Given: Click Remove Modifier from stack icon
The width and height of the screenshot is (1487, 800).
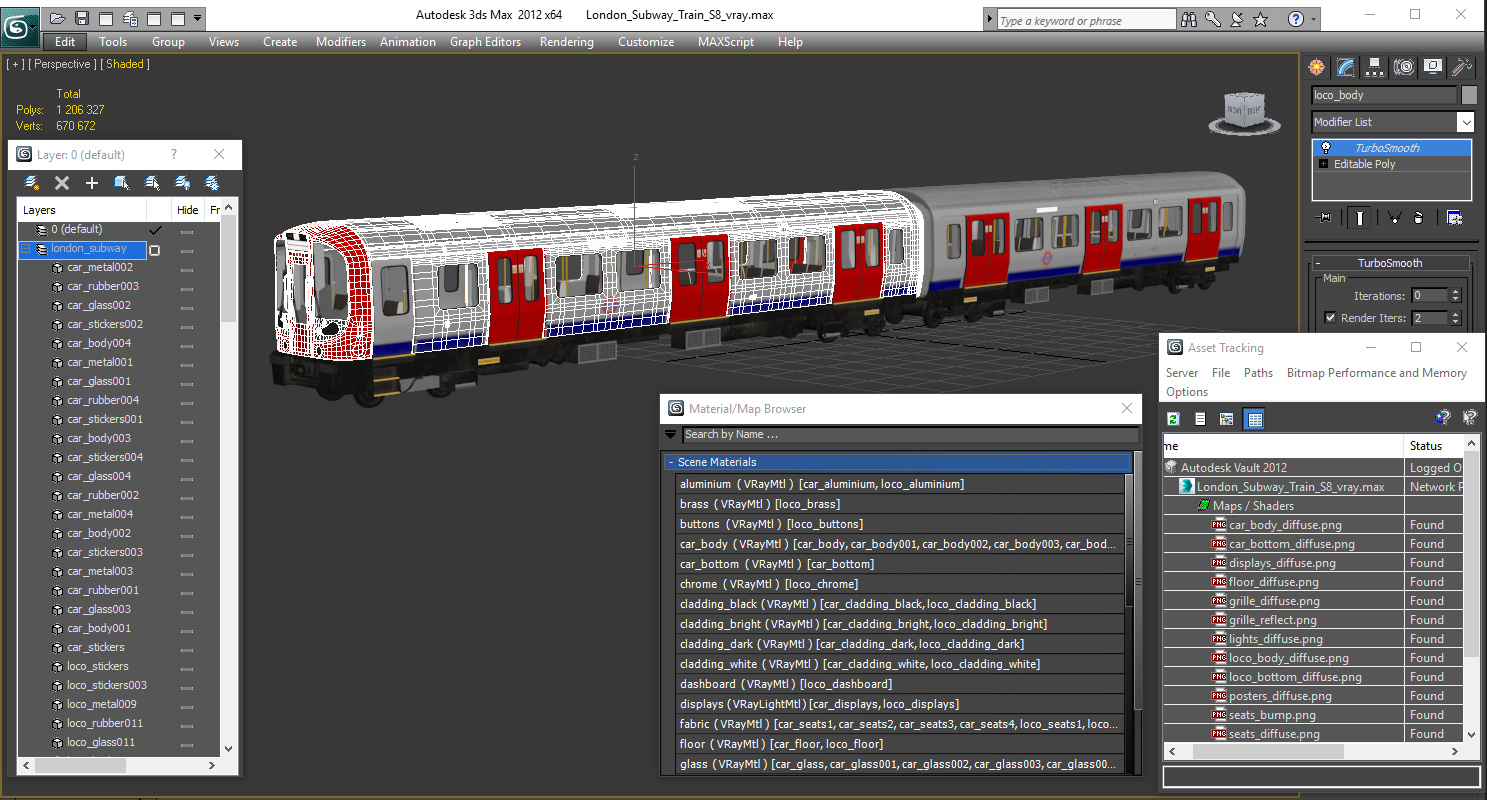Looking at the screenshot, I should tap(1420, 218).
